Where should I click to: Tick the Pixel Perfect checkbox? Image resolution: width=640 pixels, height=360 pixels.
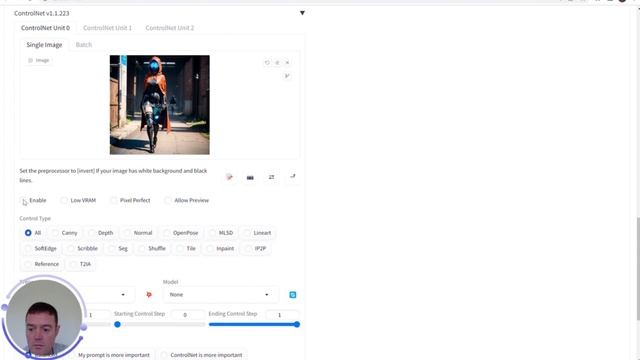point(113,200)
